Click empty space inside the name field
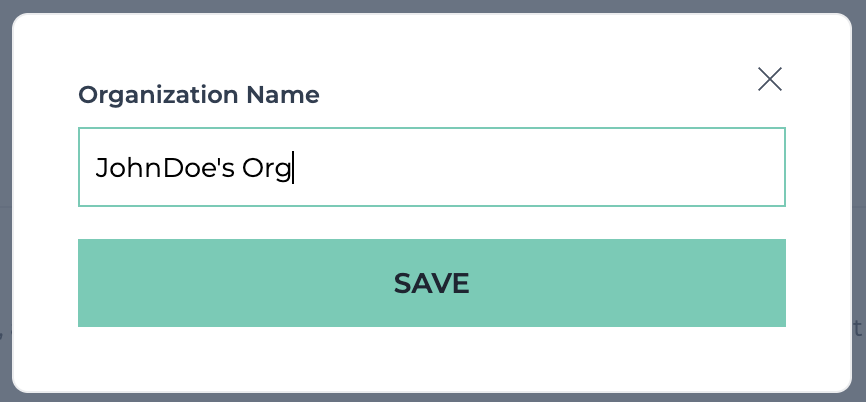The width and height of the screenshot is (866, 402). coord(541,167)
